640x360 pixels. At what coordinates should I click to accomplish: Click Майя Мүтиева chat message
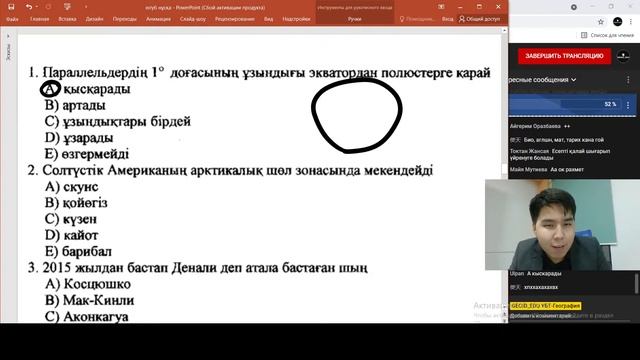547,169
